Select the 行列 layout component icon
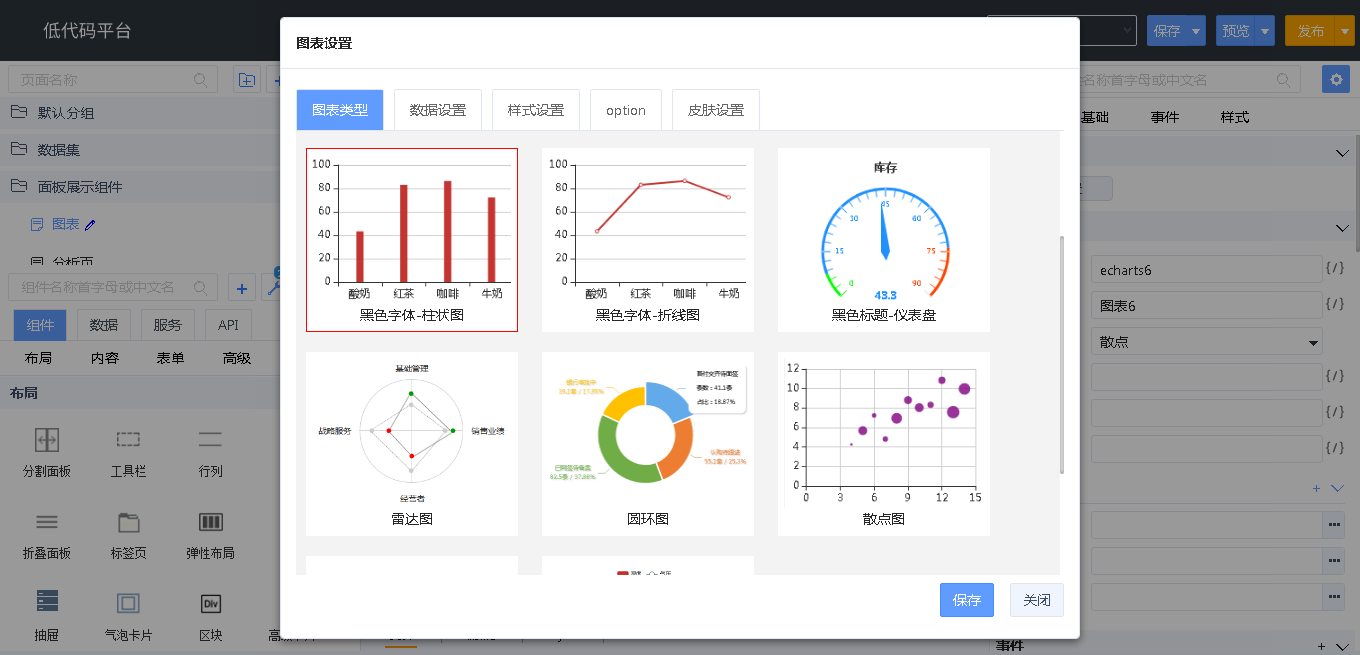Screen dimensions: 1360x655 210,439
